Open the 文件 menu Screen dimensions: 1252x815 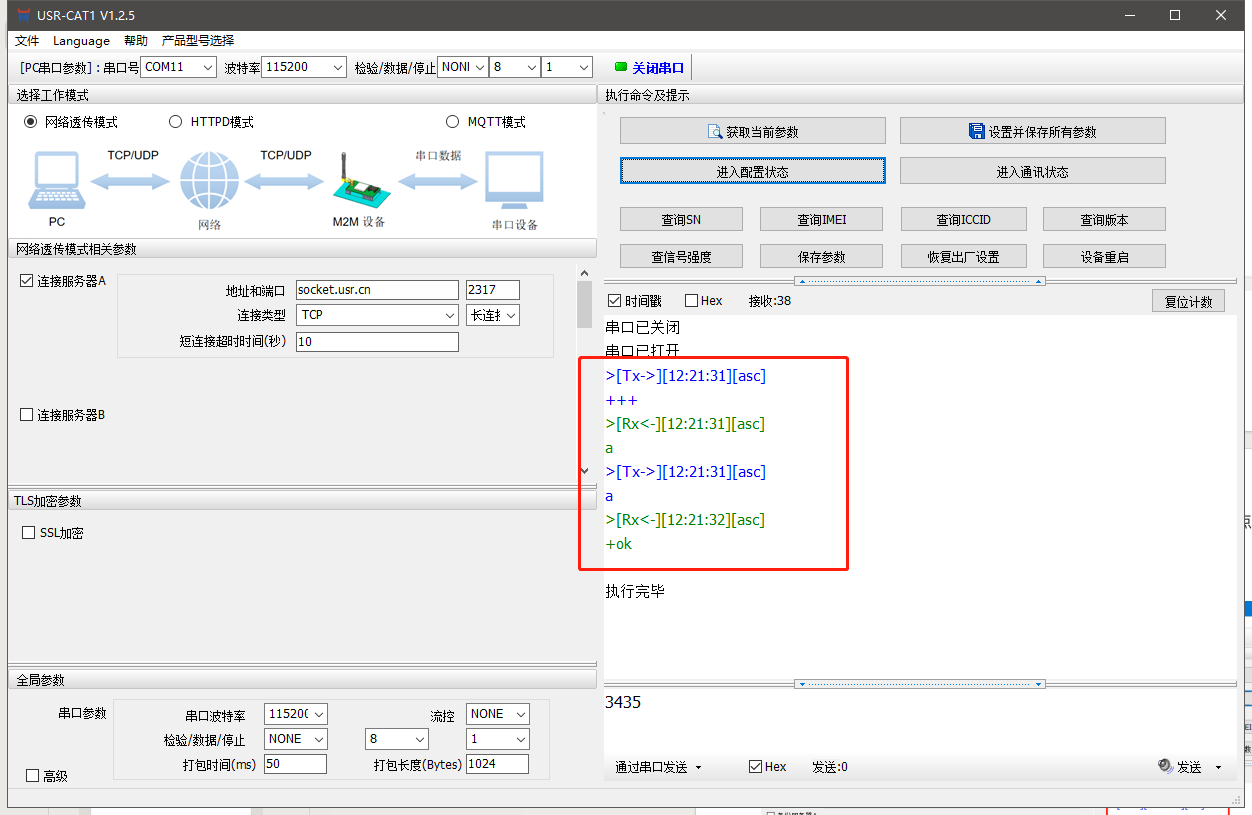click(27, 41)
